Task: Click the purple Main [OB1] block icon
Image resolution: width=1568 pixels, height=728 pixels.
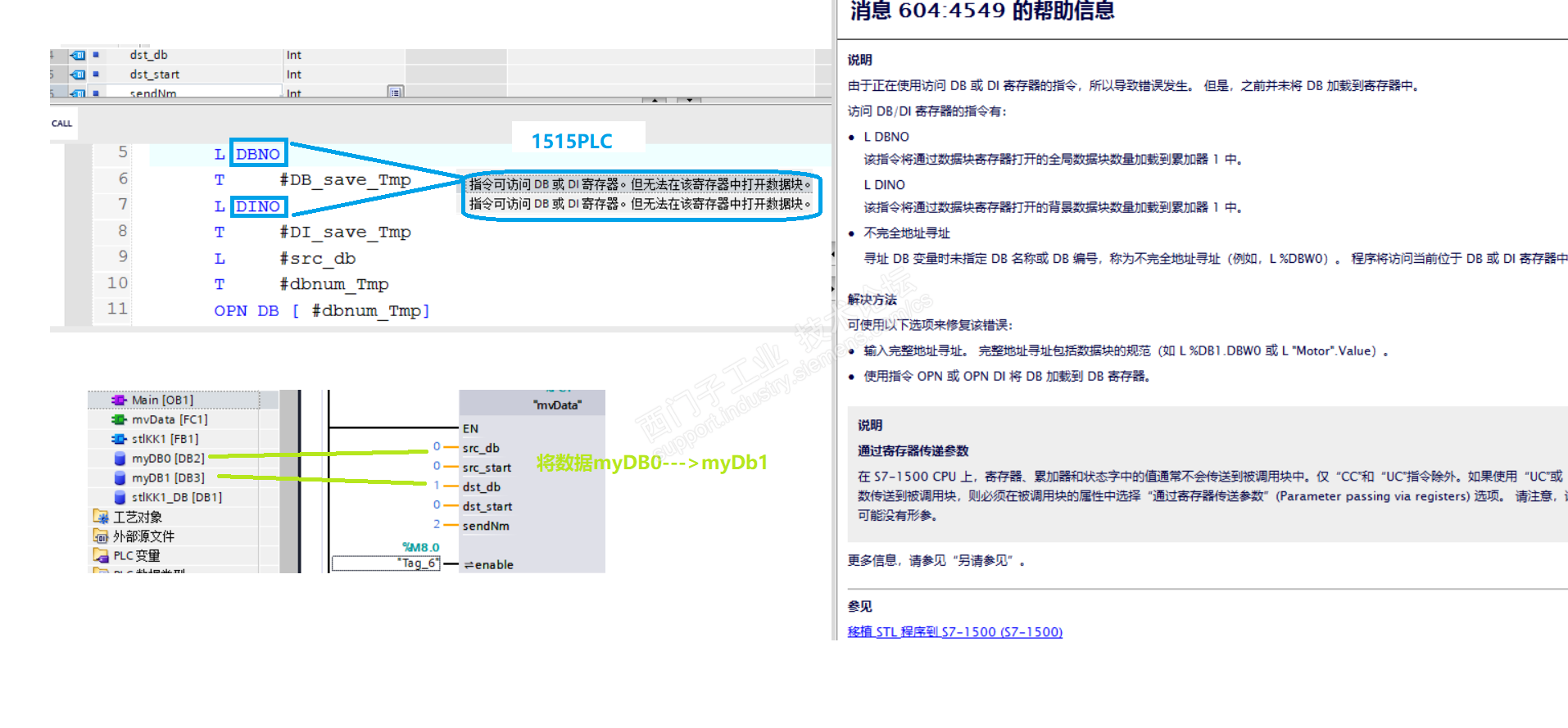Action: 119,400
